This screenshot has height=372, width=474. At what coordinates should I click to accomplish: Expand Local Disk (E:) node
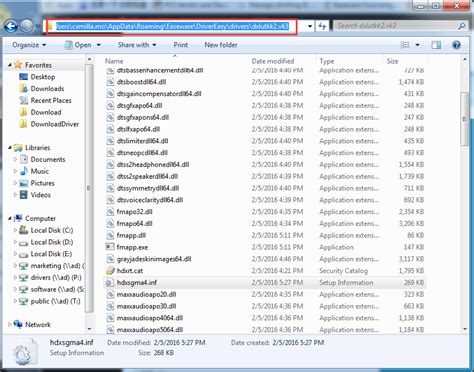pos(15,254)
